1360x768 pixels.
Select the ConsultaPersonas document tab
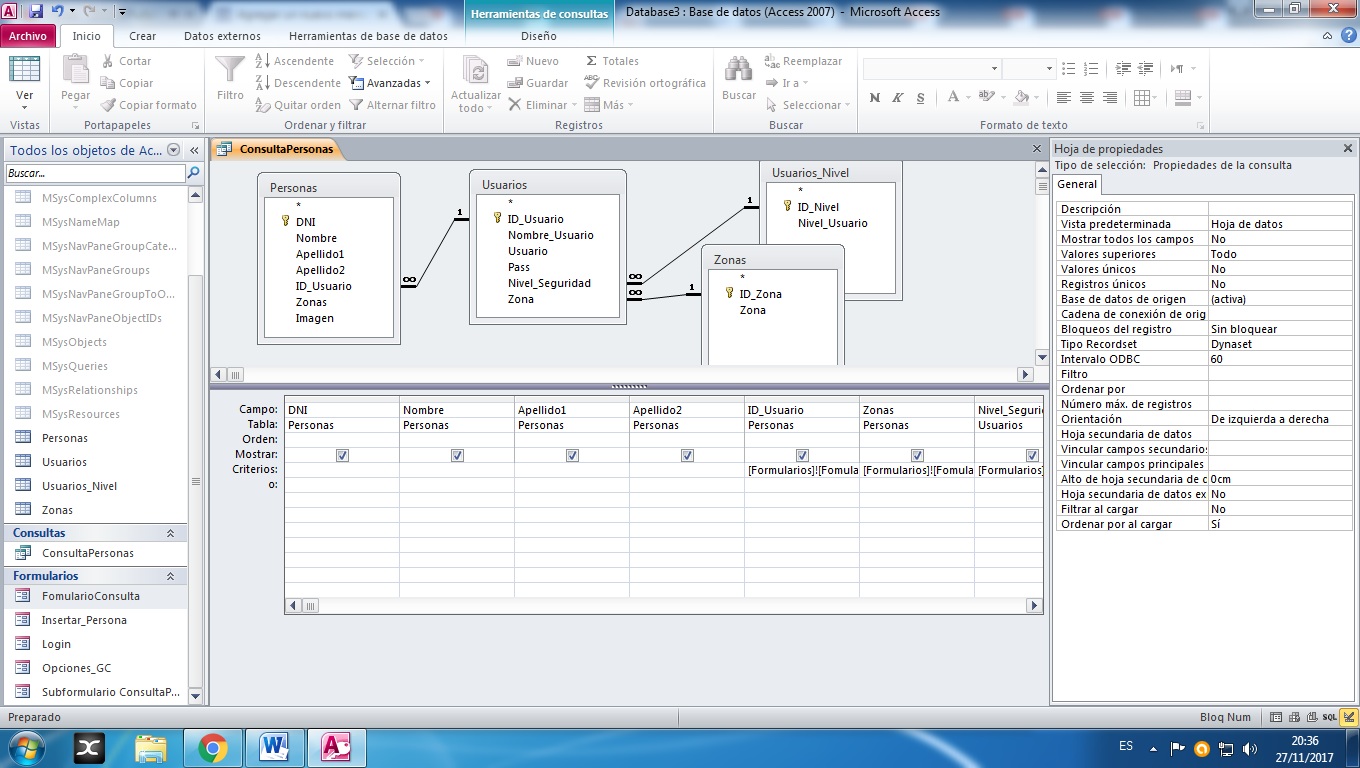pos(278,149)
